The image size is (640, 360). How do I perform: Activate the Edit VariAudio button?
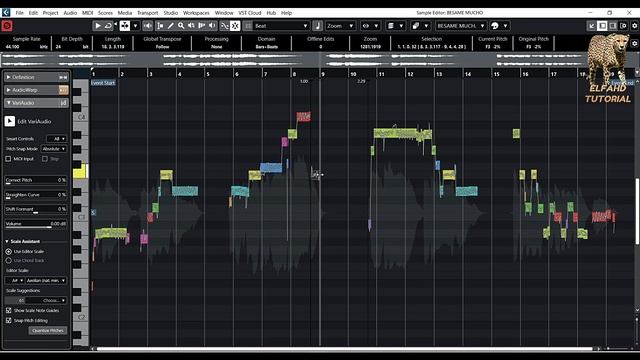click(10, 121)
